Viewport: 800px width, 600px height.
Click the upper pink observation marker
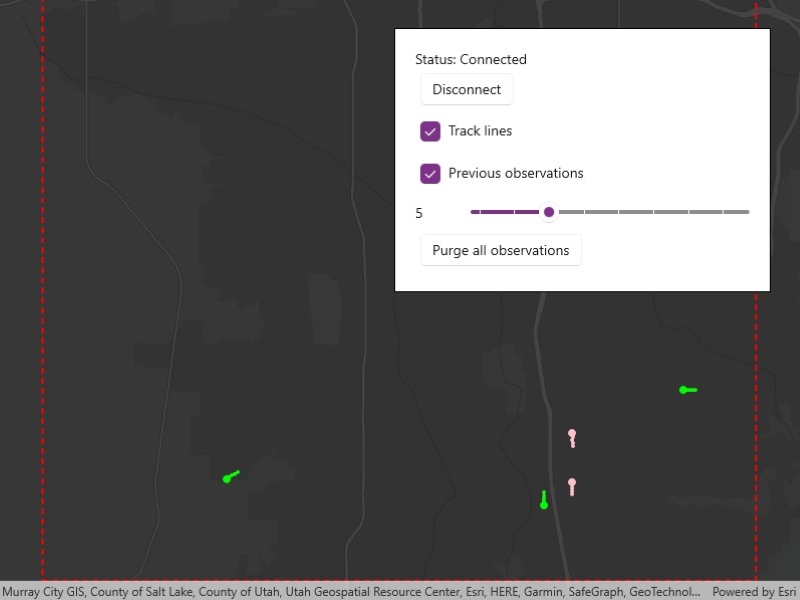pyautogui.click(x=572, y=438)
